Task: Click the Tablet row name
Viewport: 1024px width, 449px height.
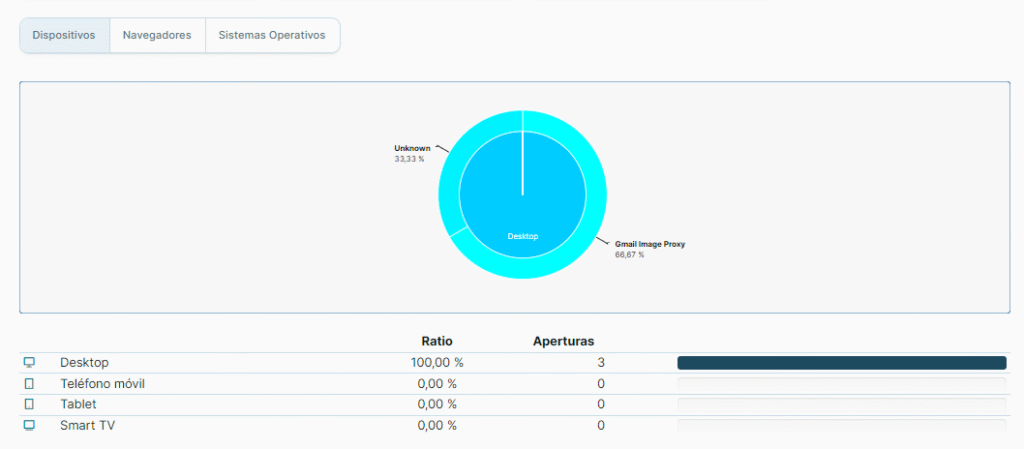Action: pos(78,404)
